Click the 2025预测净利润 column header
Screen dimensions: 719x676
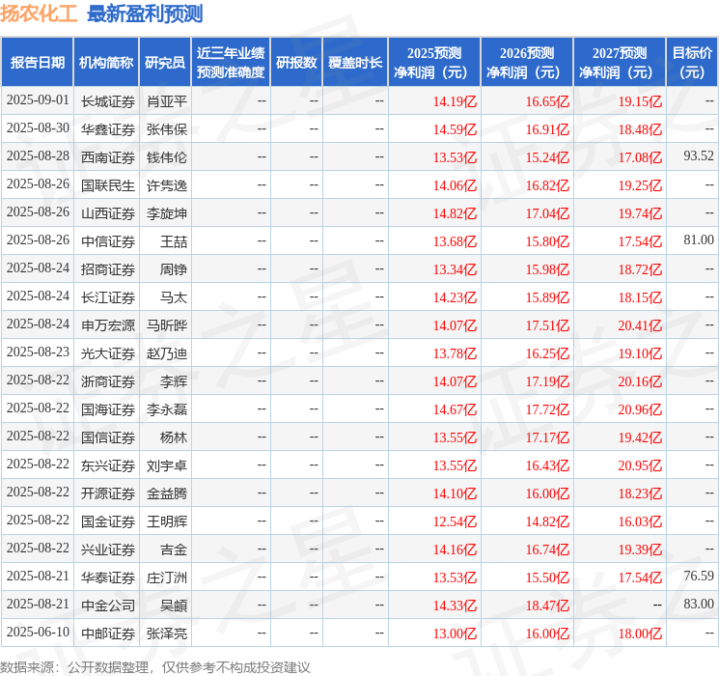pos(434,62)
